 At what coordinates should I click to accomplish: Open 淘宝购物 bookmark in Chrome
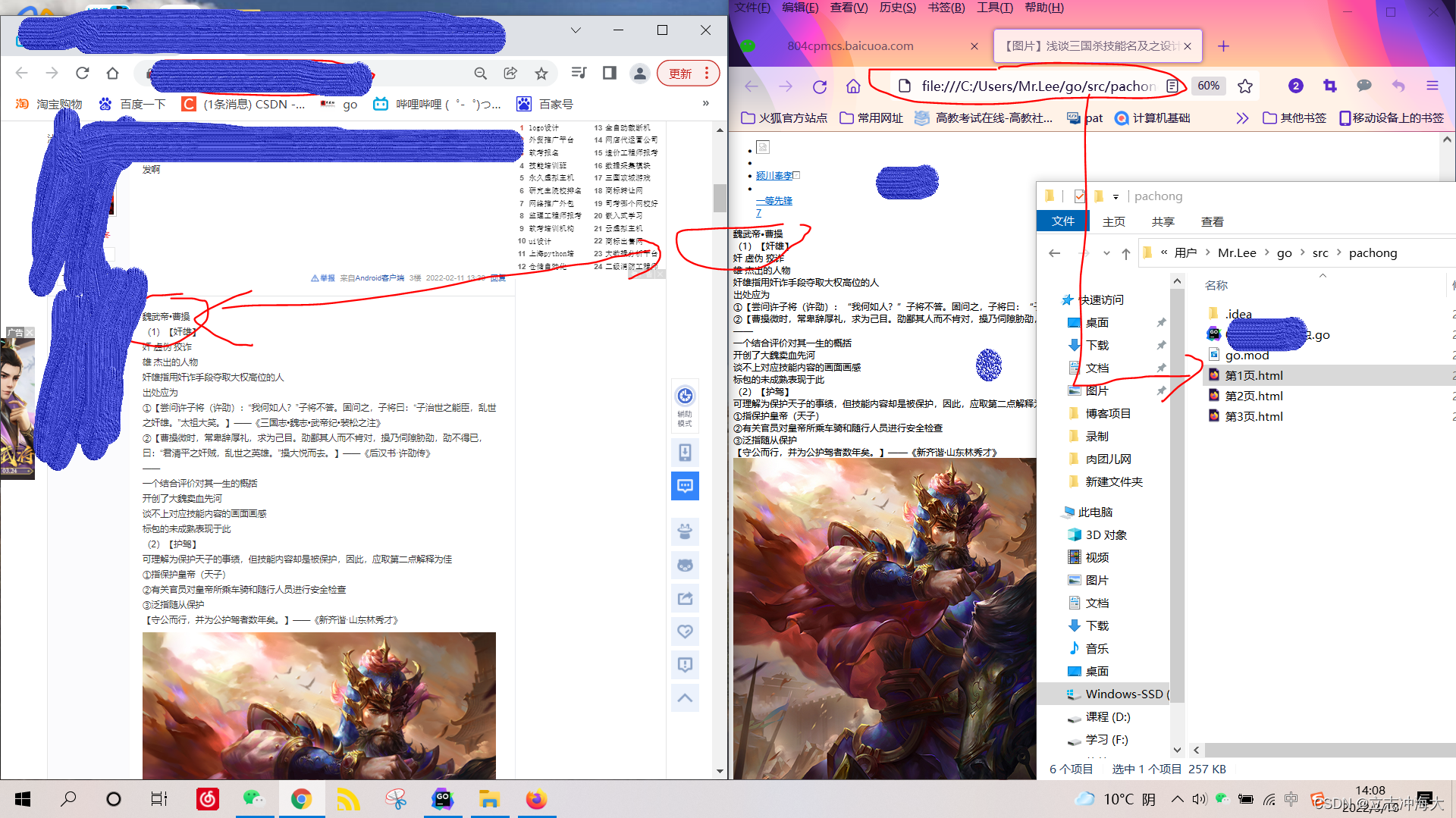point(49,104)
